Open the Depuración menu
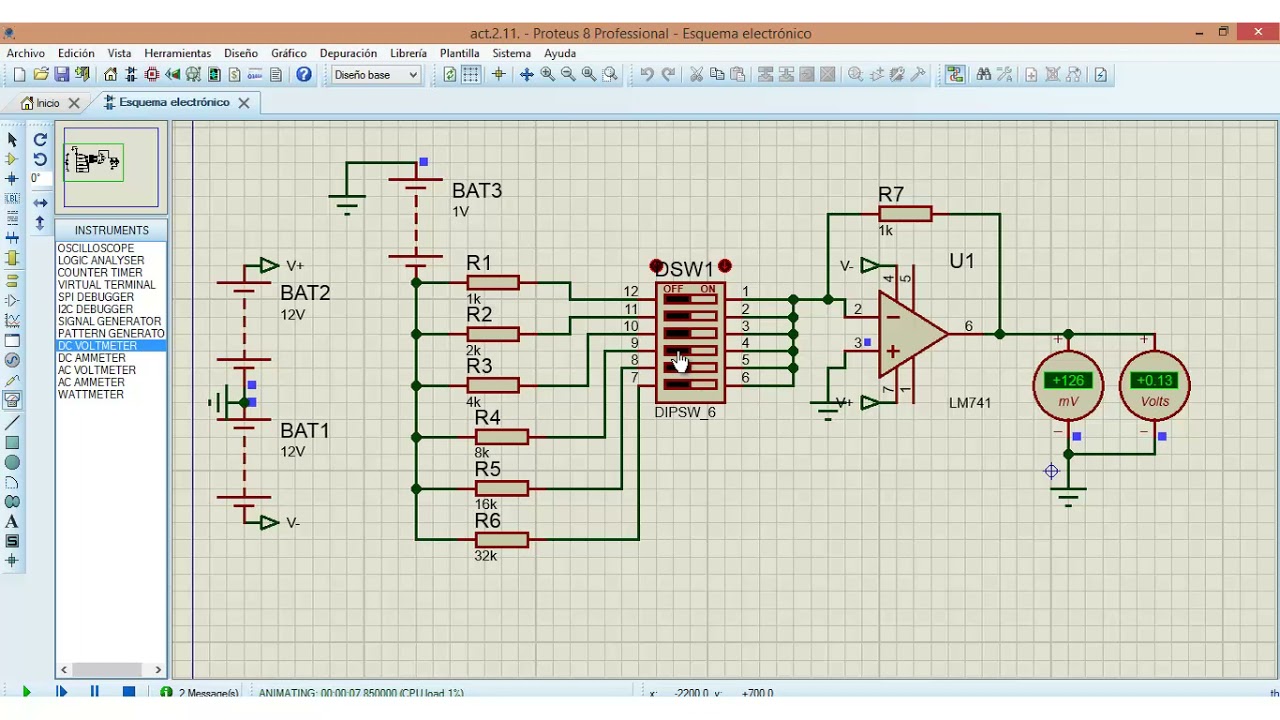Screen dimensions: 1280x720 tap(348, 53)
